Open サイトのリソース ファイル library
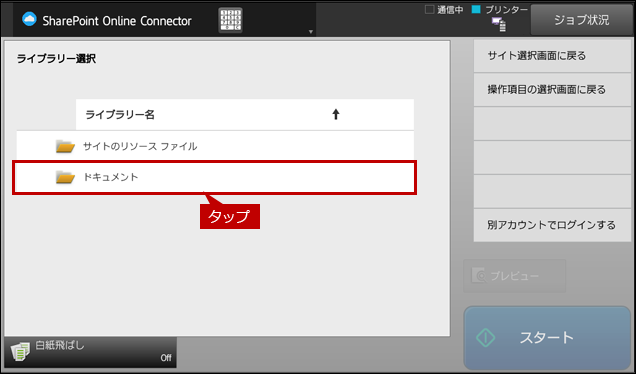Image resolution: width=636 pixels, height=374 pixels. click(215, 146)
